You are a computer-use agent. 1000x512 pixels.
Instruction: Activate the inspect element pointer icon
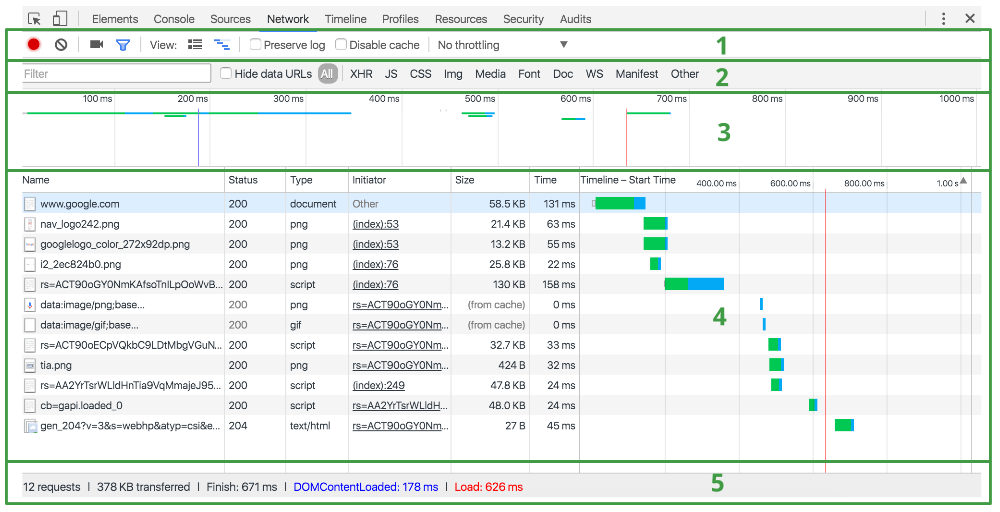click(x=35, y=18)
